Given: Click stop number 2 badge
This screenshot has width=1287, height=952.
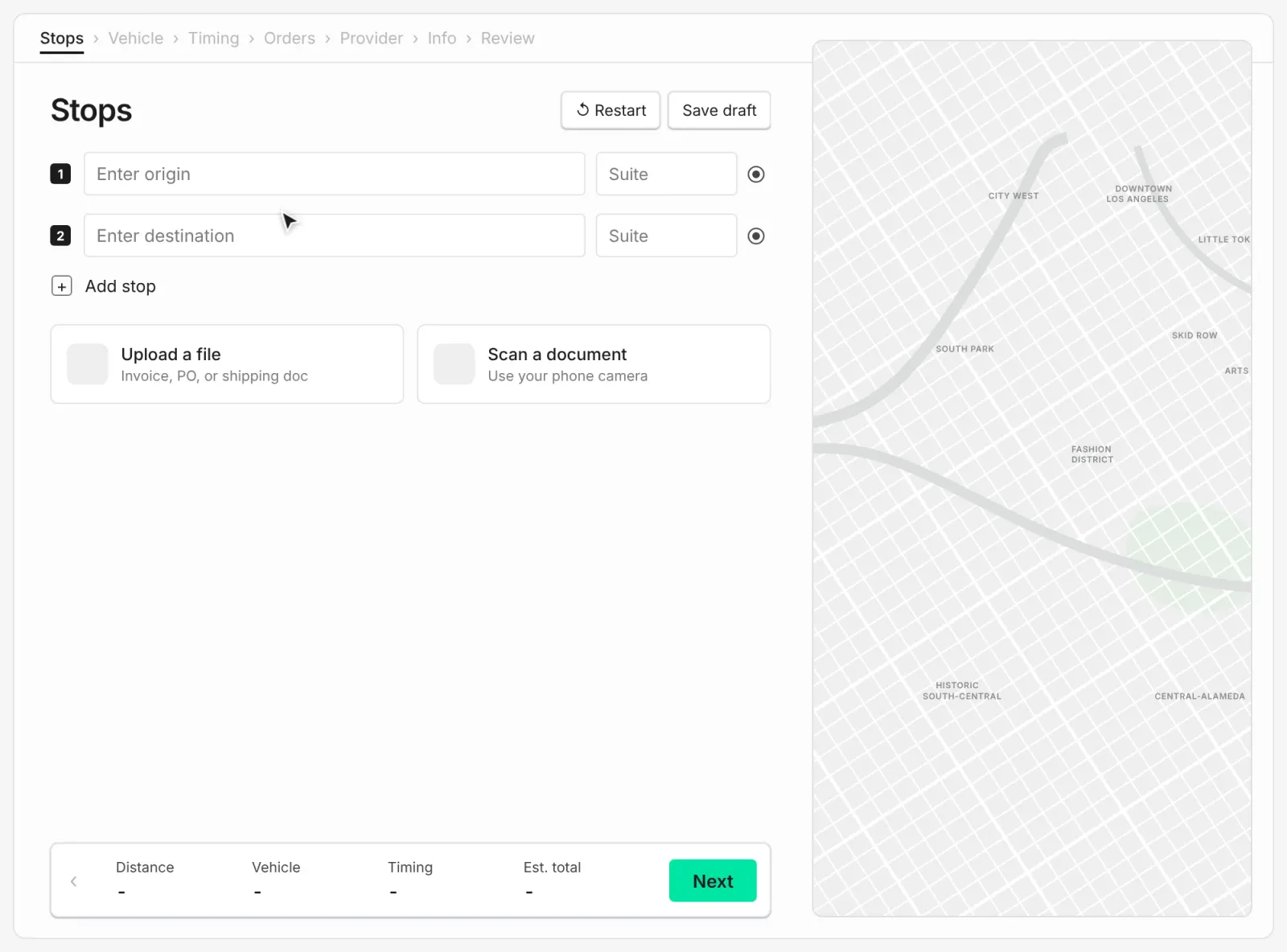Looking at the screenshot, I should [x=60, y=236].
